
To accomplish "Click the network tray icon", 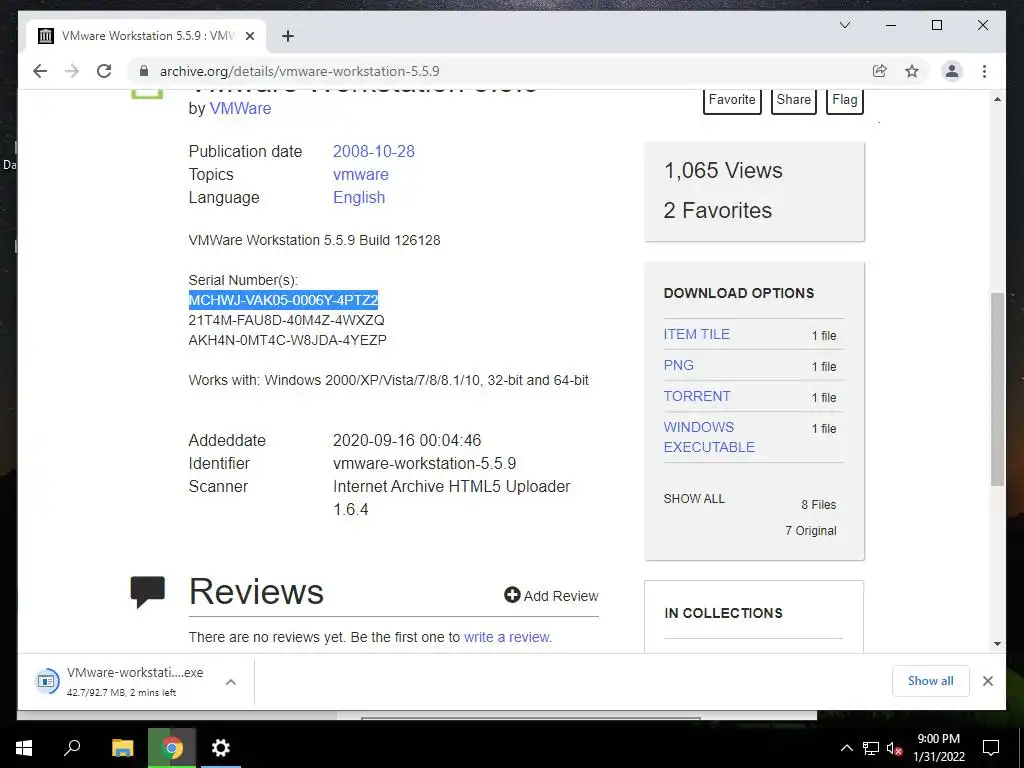I will [x=871, y=748].
